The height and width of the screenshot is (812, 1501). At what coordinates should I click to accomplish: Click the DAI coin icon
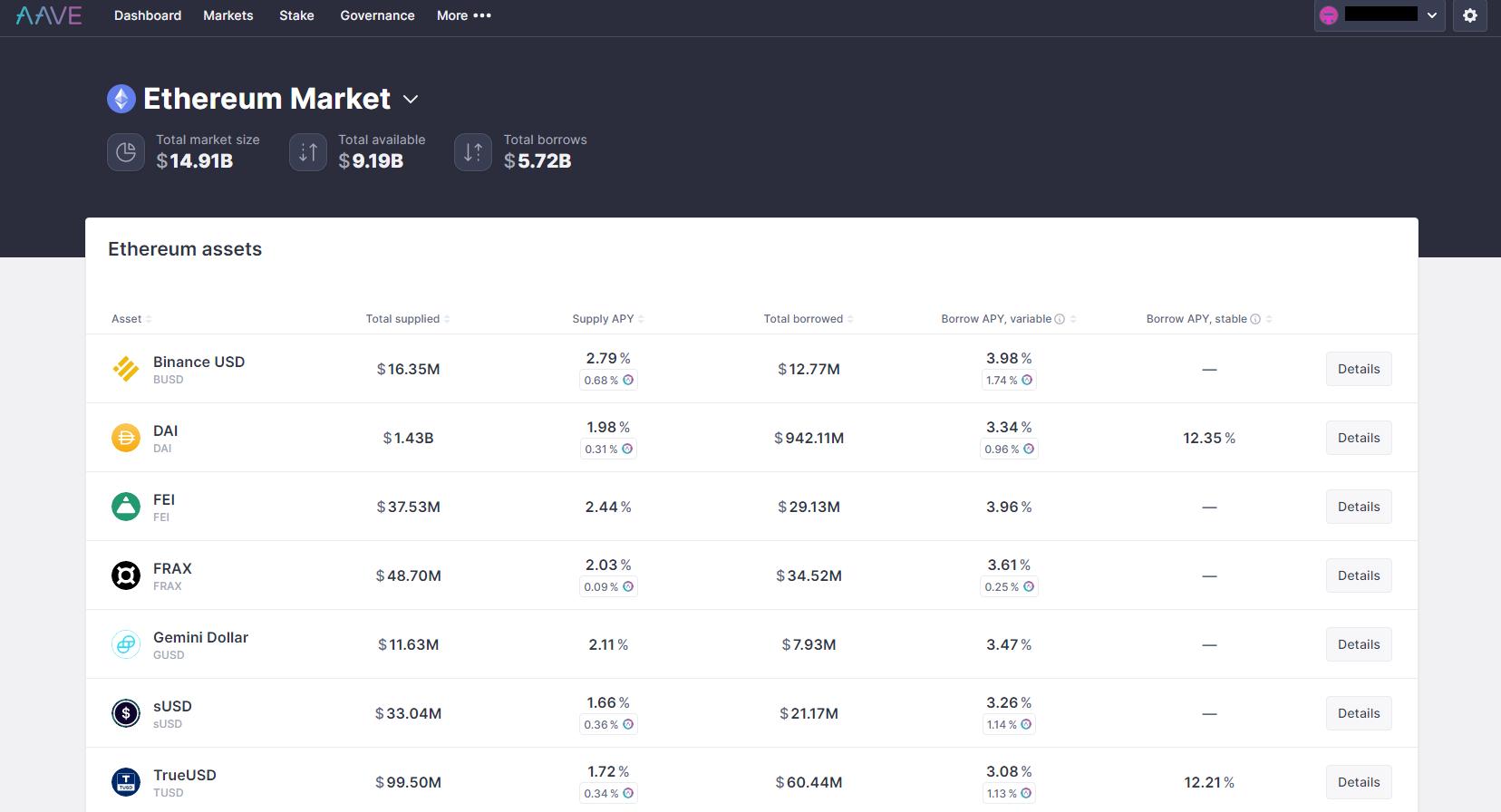(x=126, y=438)
